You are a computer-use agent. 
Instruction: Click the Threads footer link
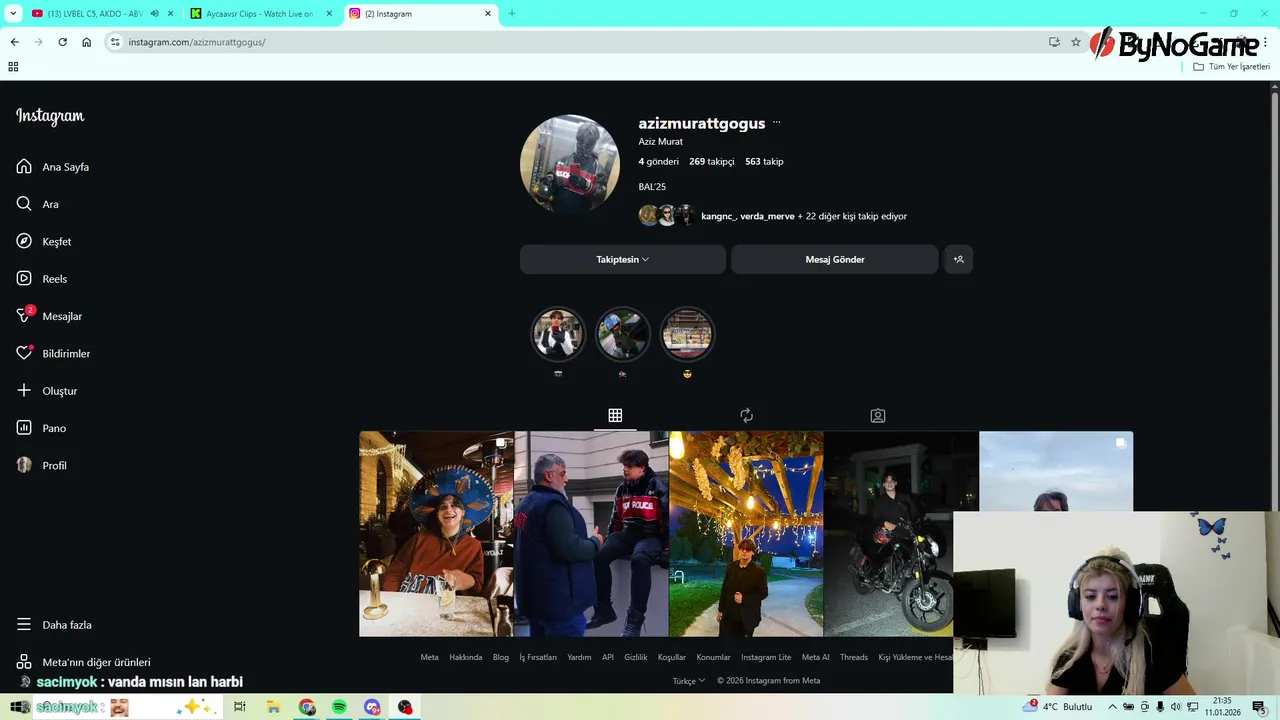pos(854,657)
